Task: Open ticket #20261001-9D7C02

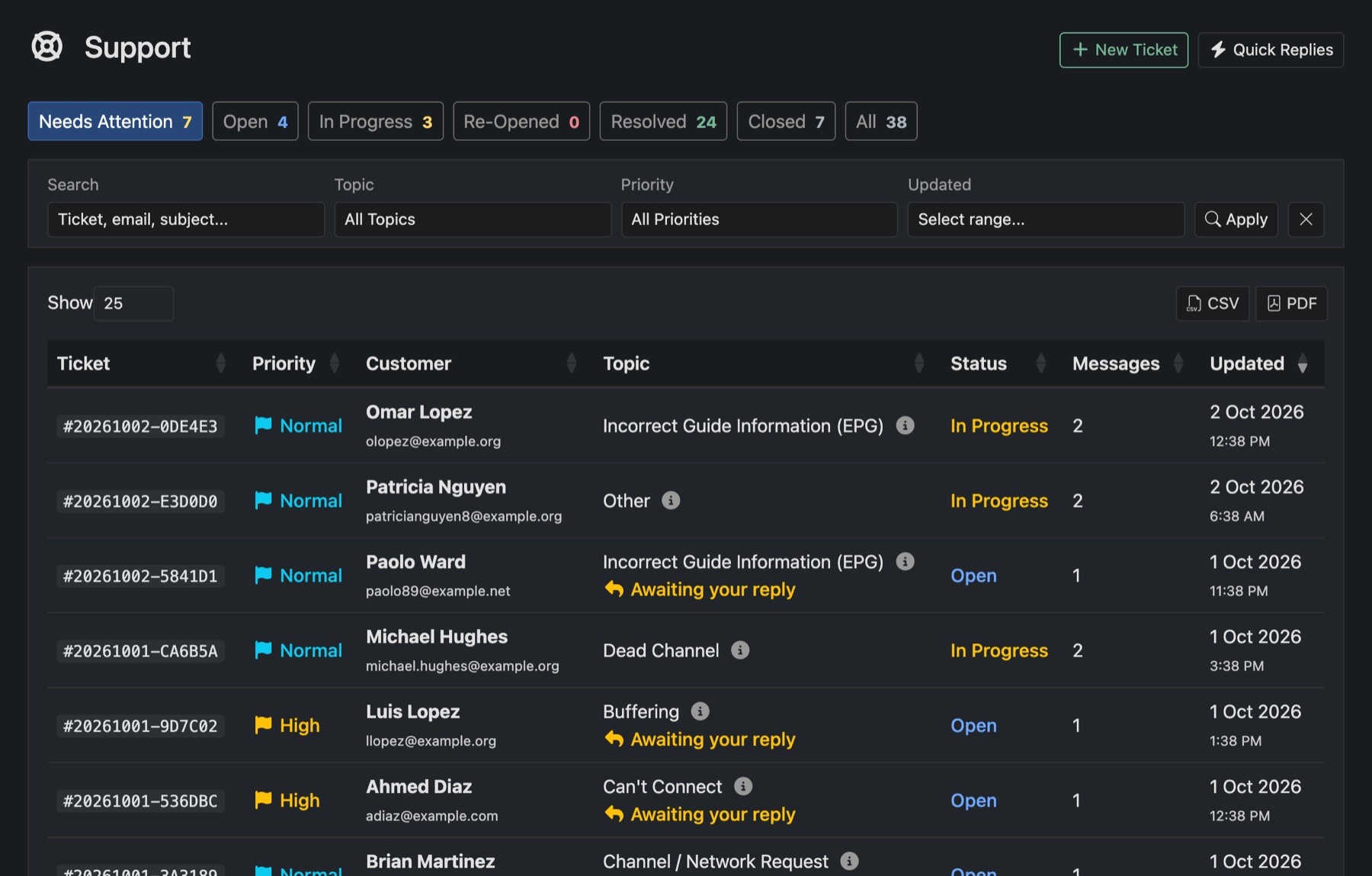Action: (x=140, y=726)
